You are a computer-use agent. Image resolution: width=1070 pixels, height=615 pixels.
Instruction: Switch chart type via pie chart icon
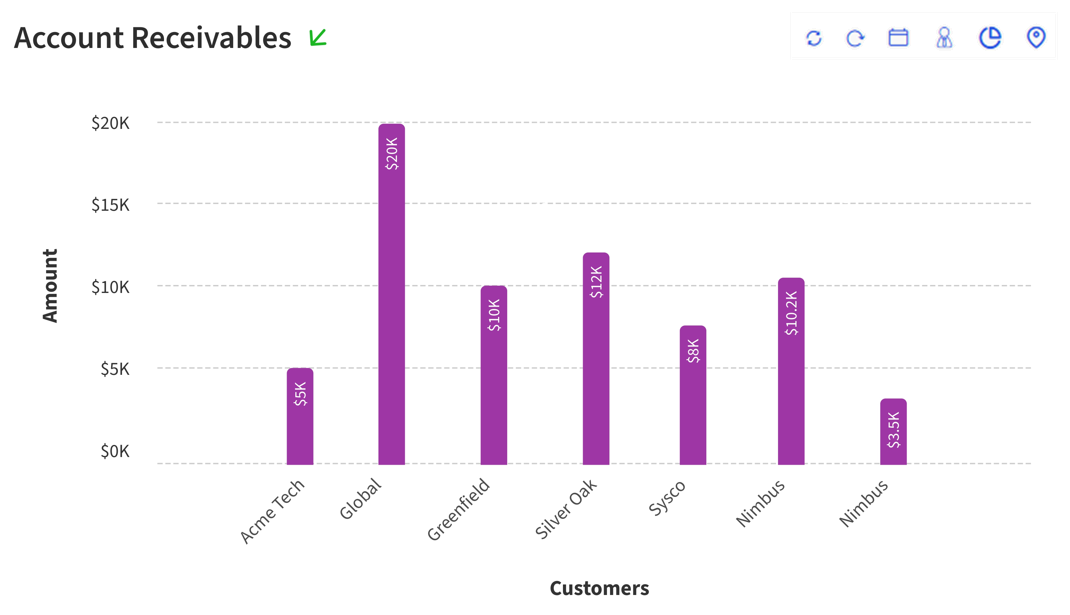tap(988, 37)
